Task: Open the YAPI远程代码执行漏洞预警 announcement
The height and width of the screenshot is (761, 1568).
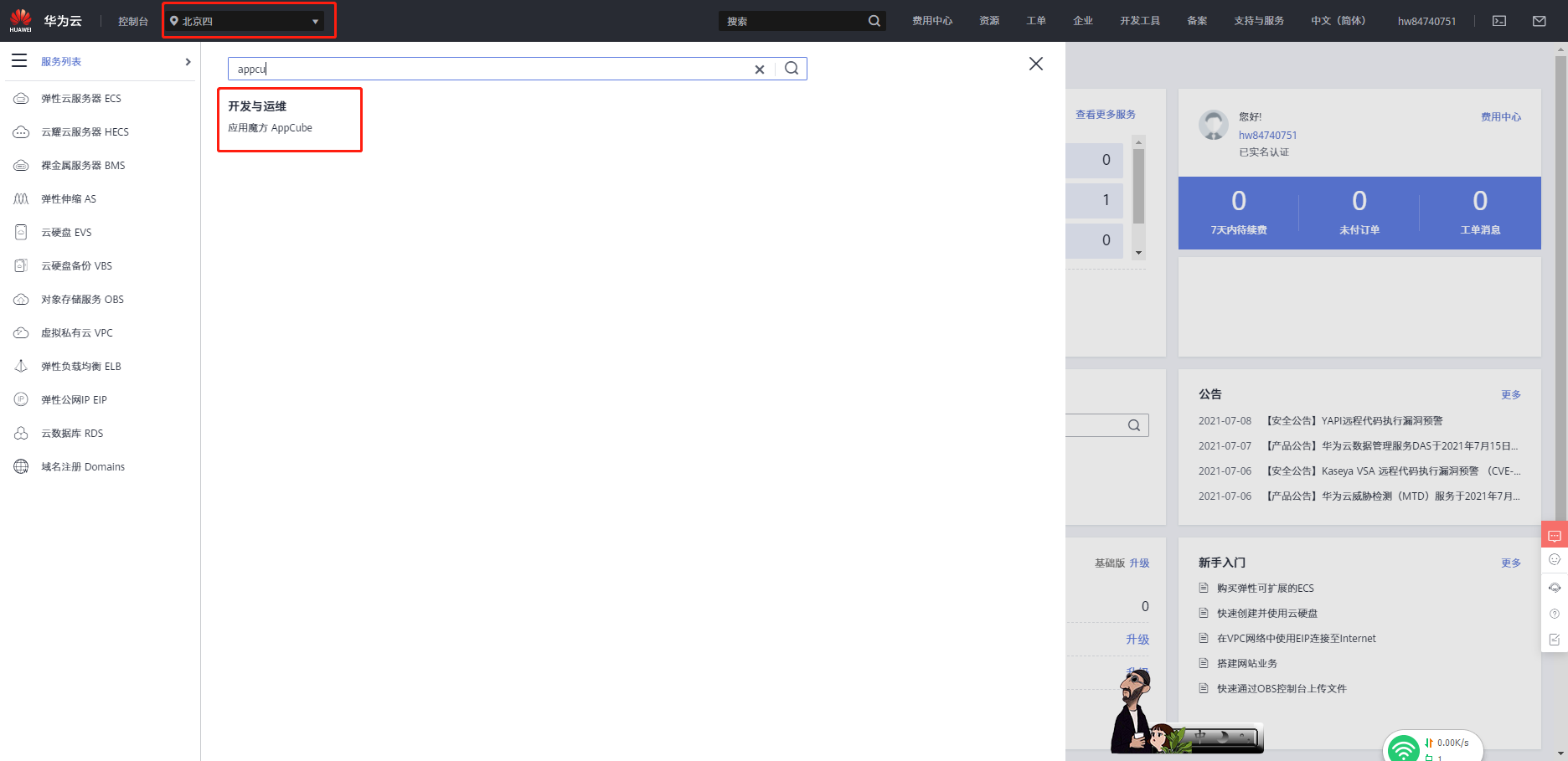Action: point(1354,421)
